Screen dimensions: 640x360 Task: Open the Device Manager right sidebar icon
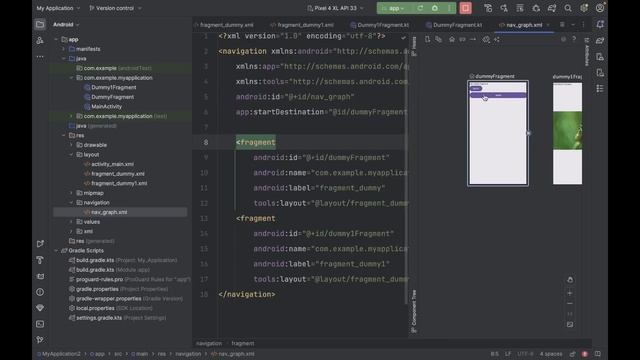tap(600, 57)
